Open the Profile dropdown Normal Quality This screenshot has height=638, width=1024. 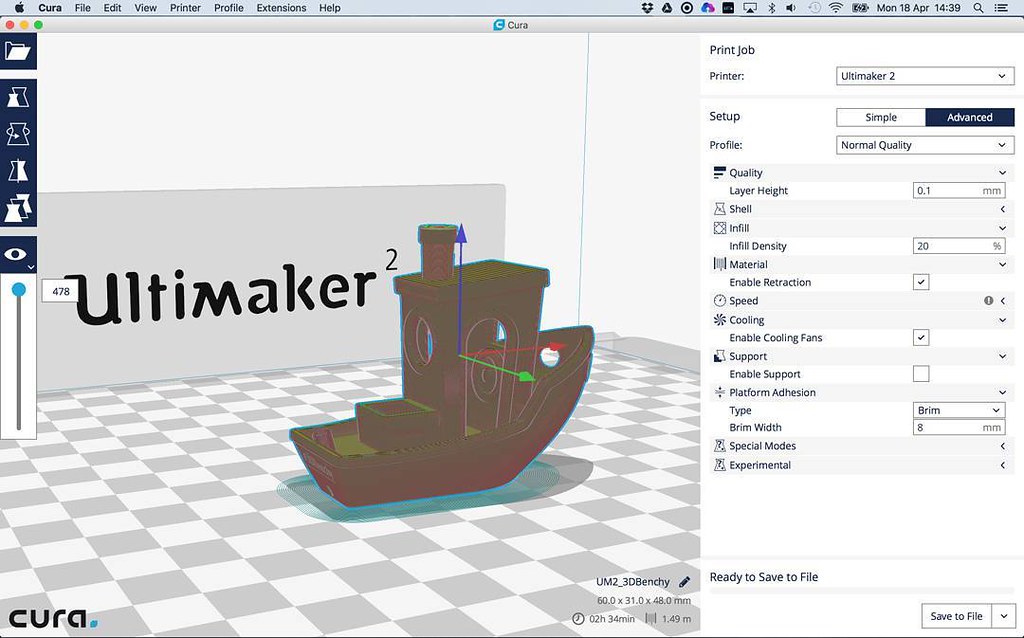point(925,145)
